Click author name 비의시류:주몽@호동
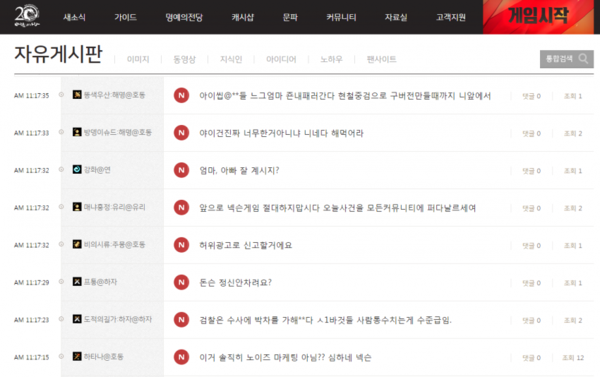Screen dimensions: 600x377 [x=114, y=245]
